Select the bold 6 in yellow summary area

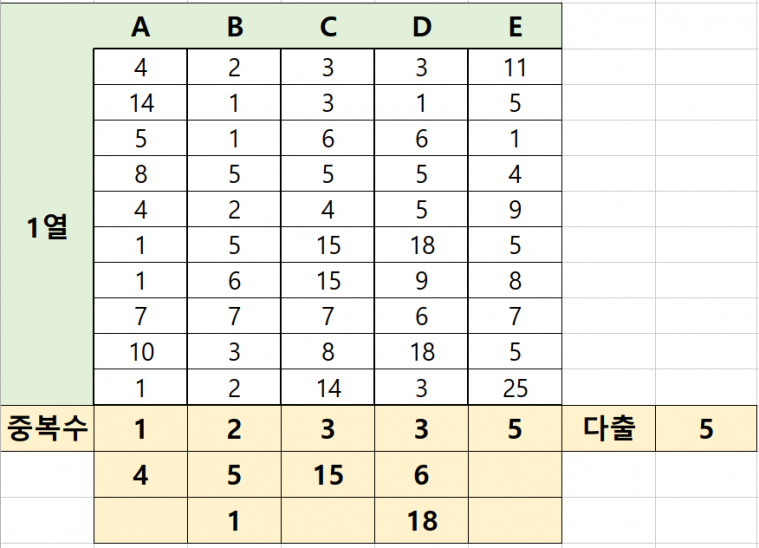(421, 475)
